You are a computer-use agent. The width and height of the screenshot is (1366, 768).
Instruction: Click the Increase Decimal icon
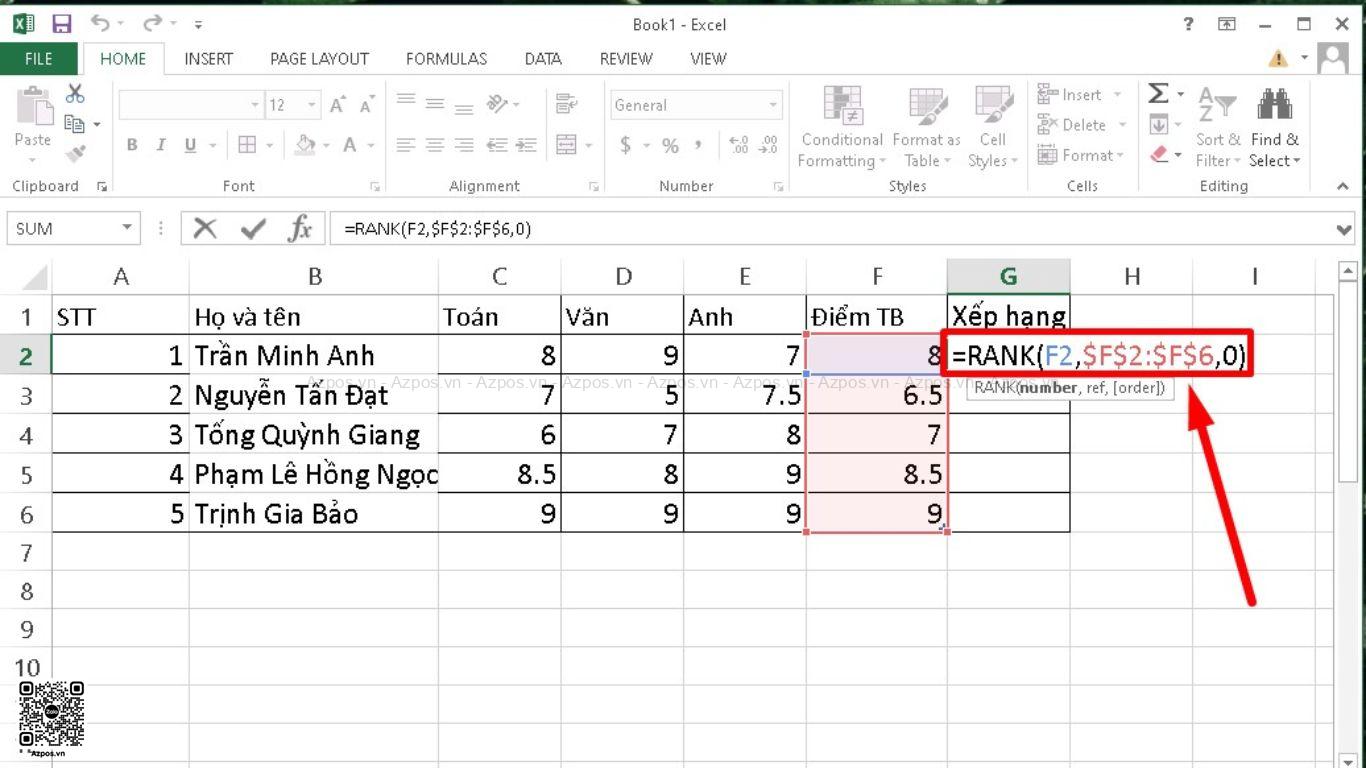tap(739, 145)
